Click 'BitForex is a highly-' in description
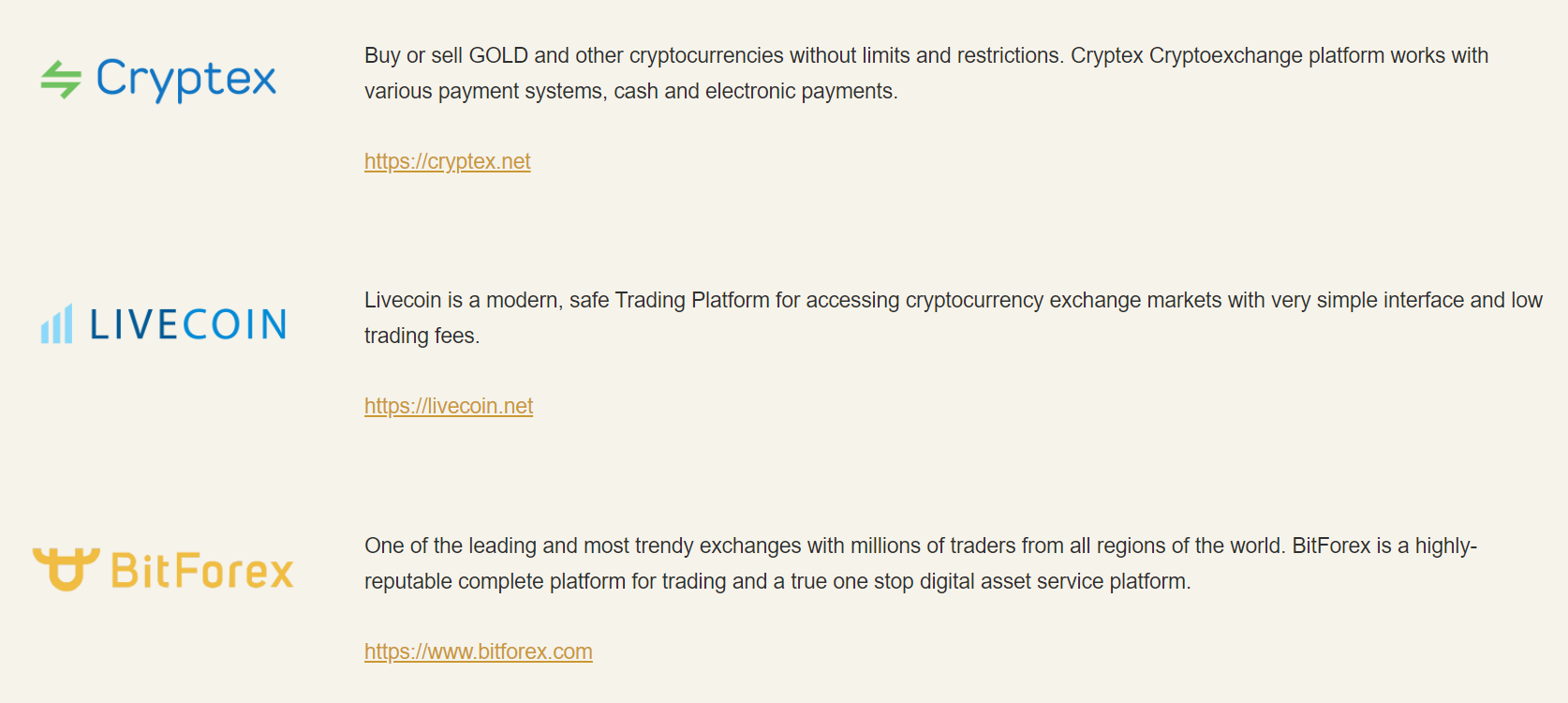 click(x=1384, y=546)
